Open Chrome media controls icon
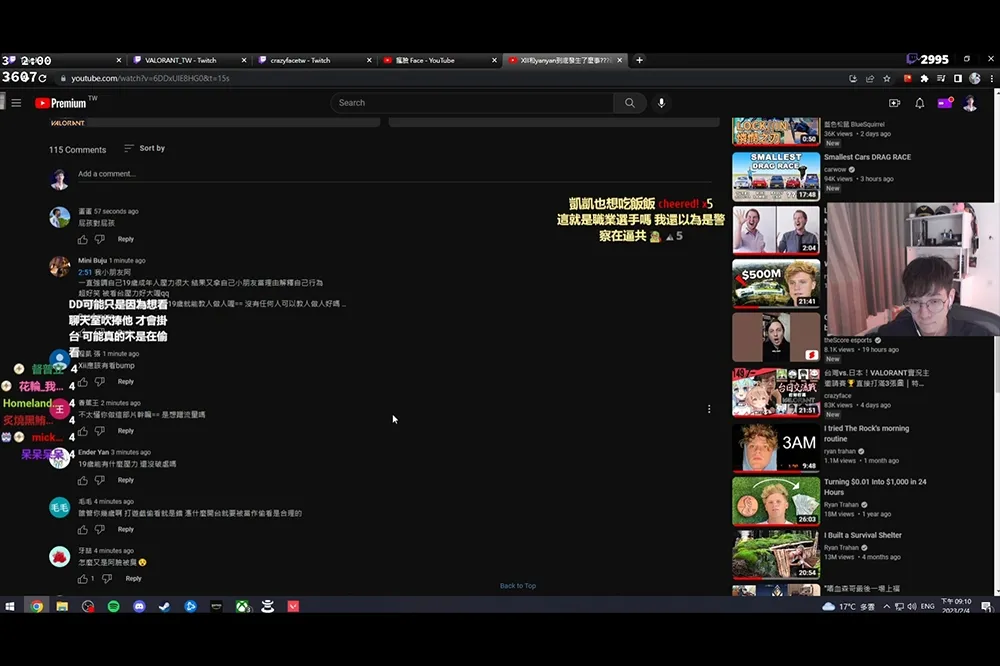The image size is (1000, 666). tap(941, 78)
